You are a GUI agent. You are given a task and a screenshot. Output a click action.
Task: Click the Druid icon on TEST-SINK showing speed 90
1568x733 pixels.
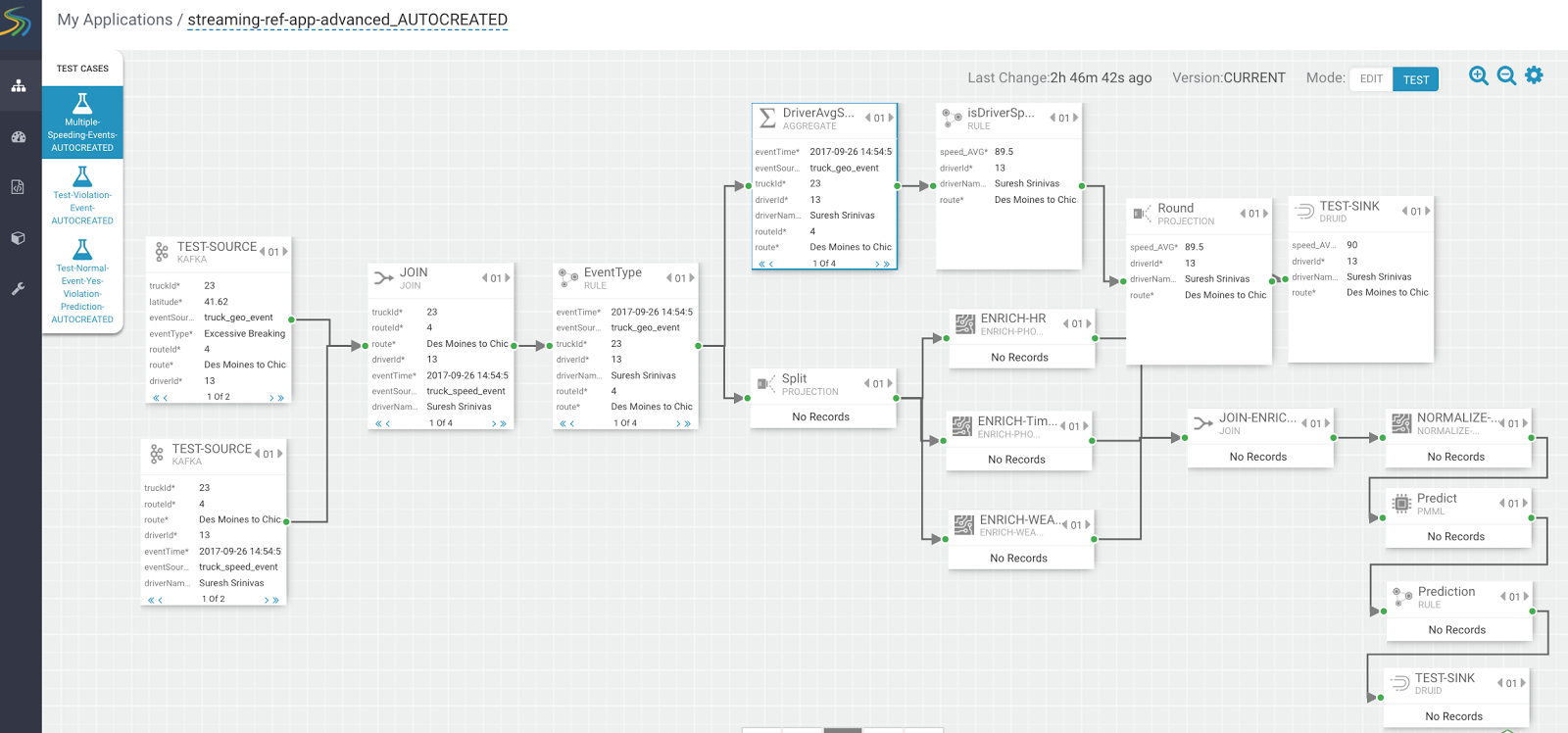(x=1303, y=211)
